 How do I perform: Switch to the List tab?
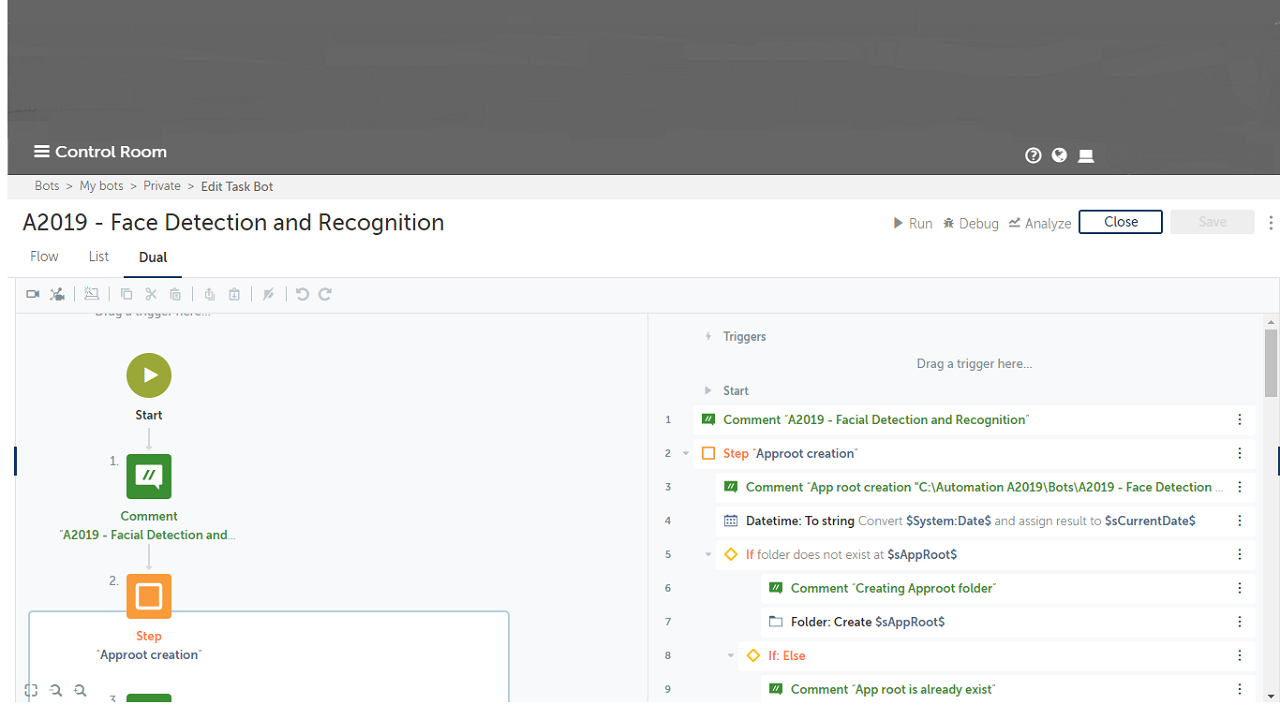click(98, 257)
